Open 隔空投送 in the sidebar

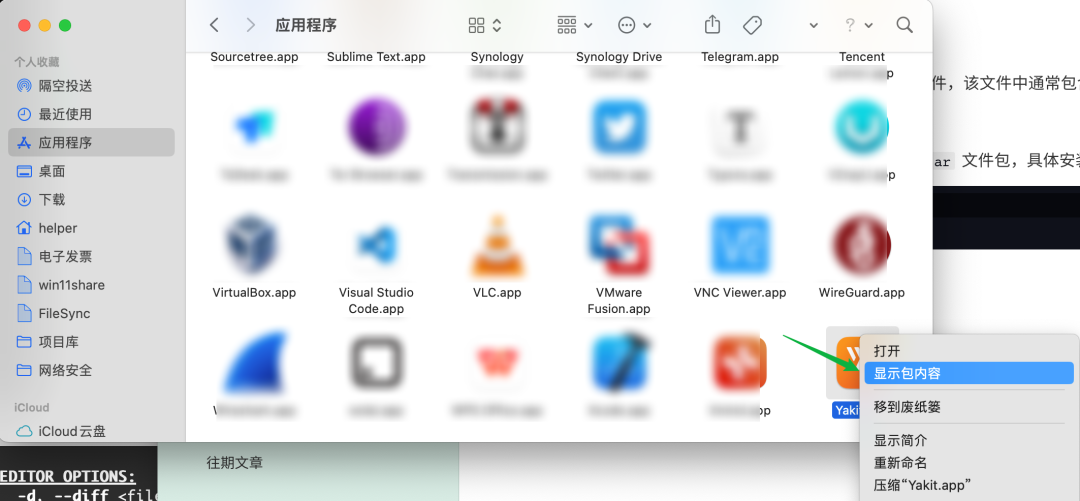[x=92, y=86]
